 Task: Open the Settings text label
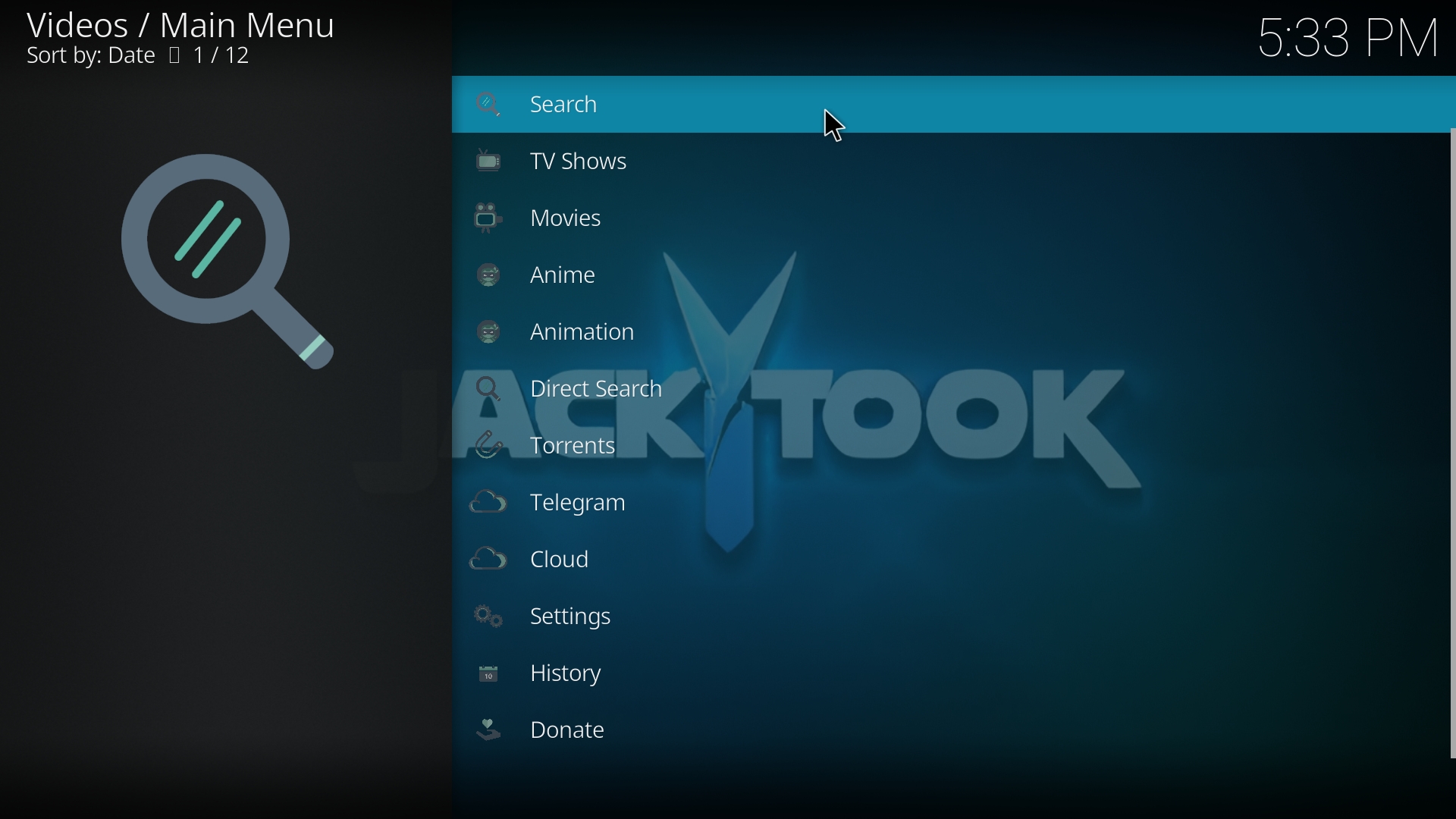571,618
